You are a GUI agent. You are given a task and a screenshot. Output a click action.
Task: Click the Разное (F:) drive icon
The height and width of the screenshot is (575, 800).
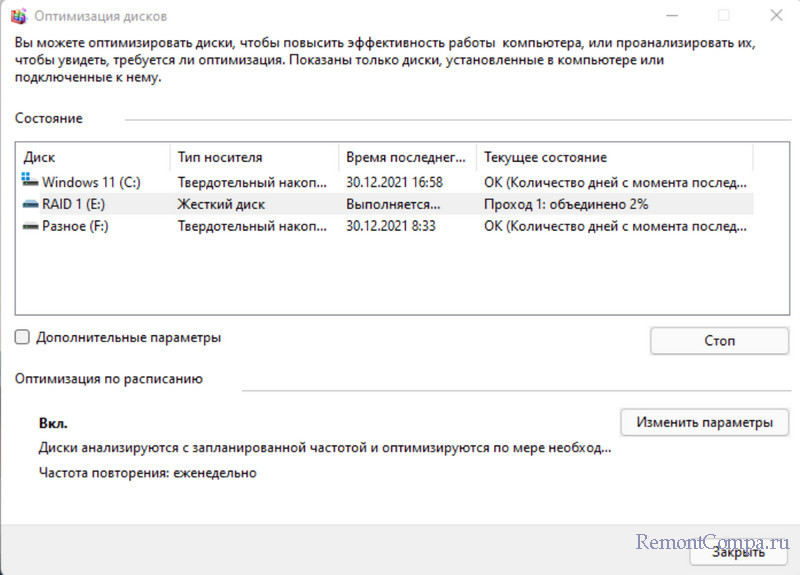(x=29, y=226)
